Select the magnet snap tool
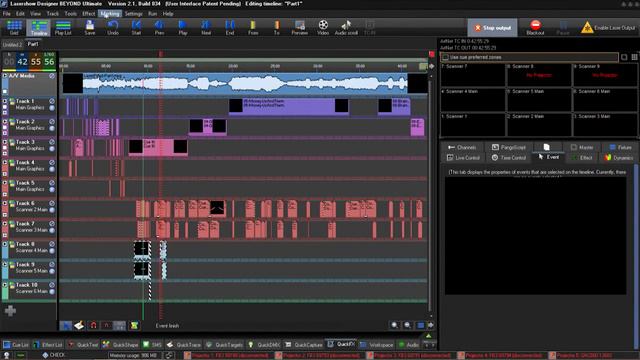This screenshot has height=360, width=640. coord(93,325)
